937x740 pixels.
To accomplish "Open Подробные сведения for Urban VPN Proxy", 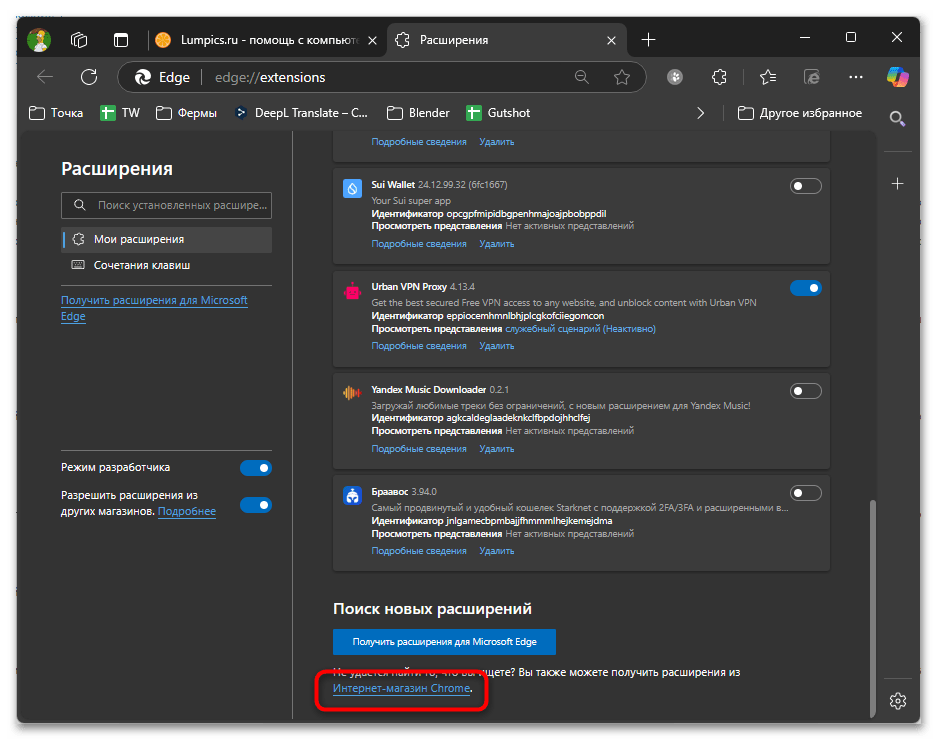I will 419,346.
